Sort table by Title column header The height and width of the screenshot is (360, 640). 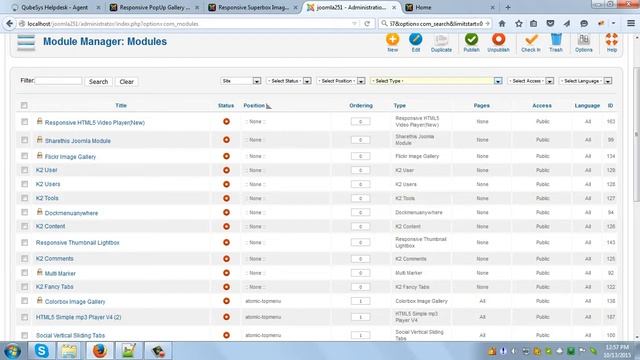click(x=121, y=105)
